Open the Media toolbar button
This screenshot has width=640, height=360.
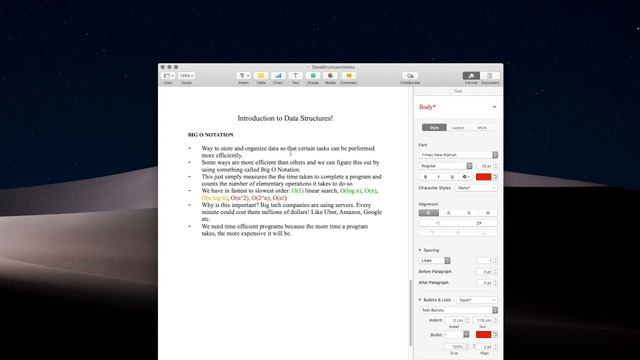click(330, 76)
